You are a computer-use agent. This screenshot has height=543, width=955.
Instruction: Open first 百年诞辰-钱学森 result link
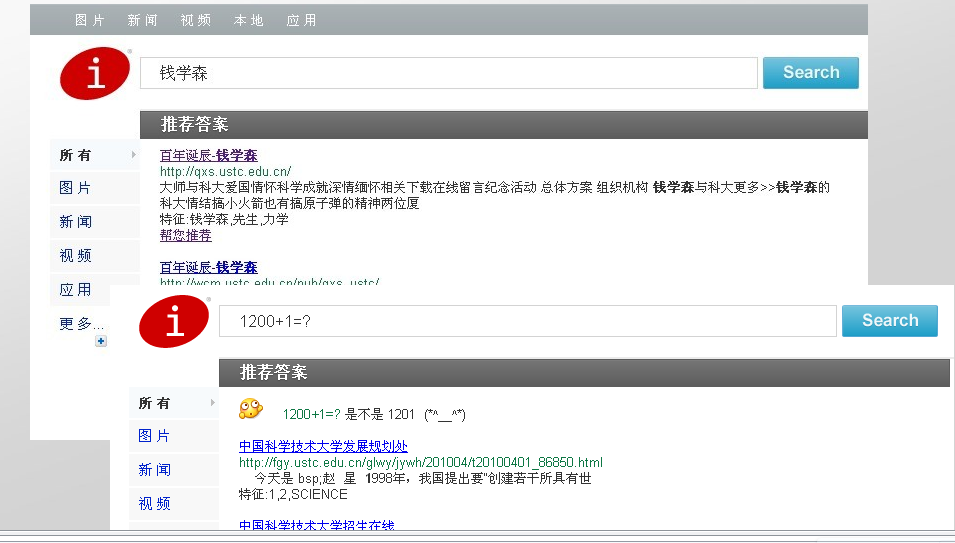coord(208,155)
